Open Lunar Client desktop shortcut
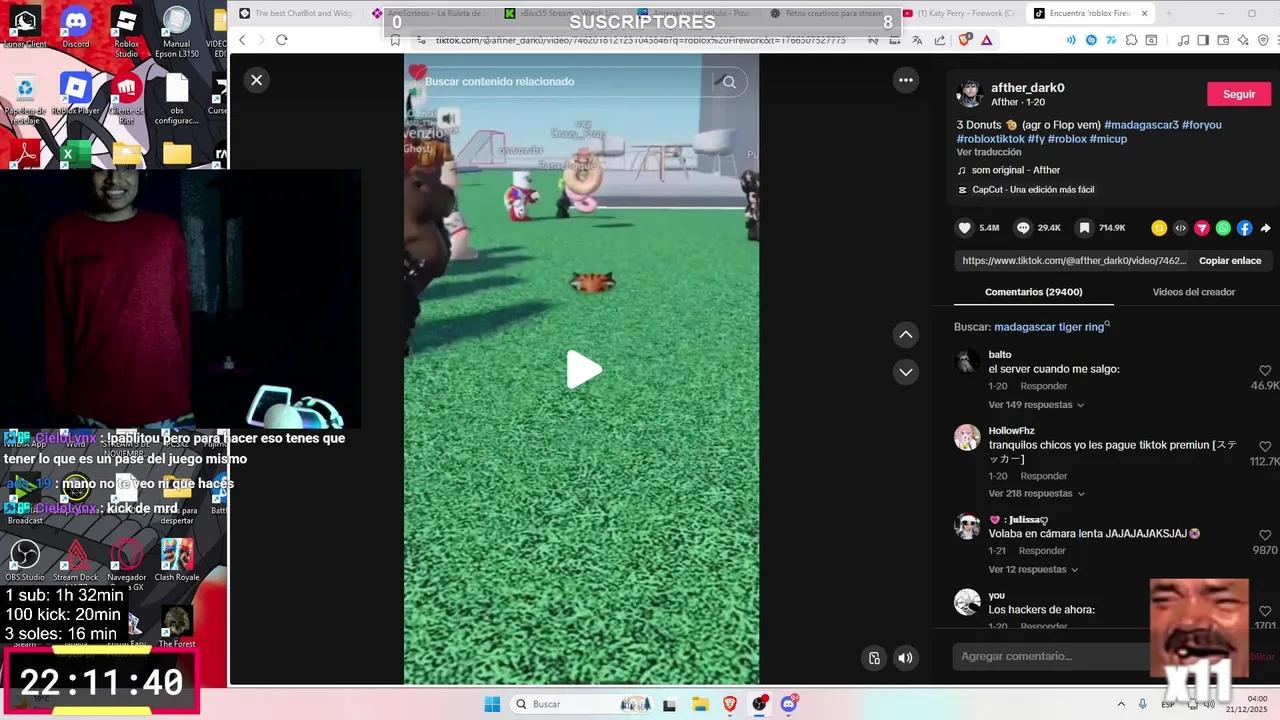Viewport: 1280px width, 720px height. click(25, 28)
